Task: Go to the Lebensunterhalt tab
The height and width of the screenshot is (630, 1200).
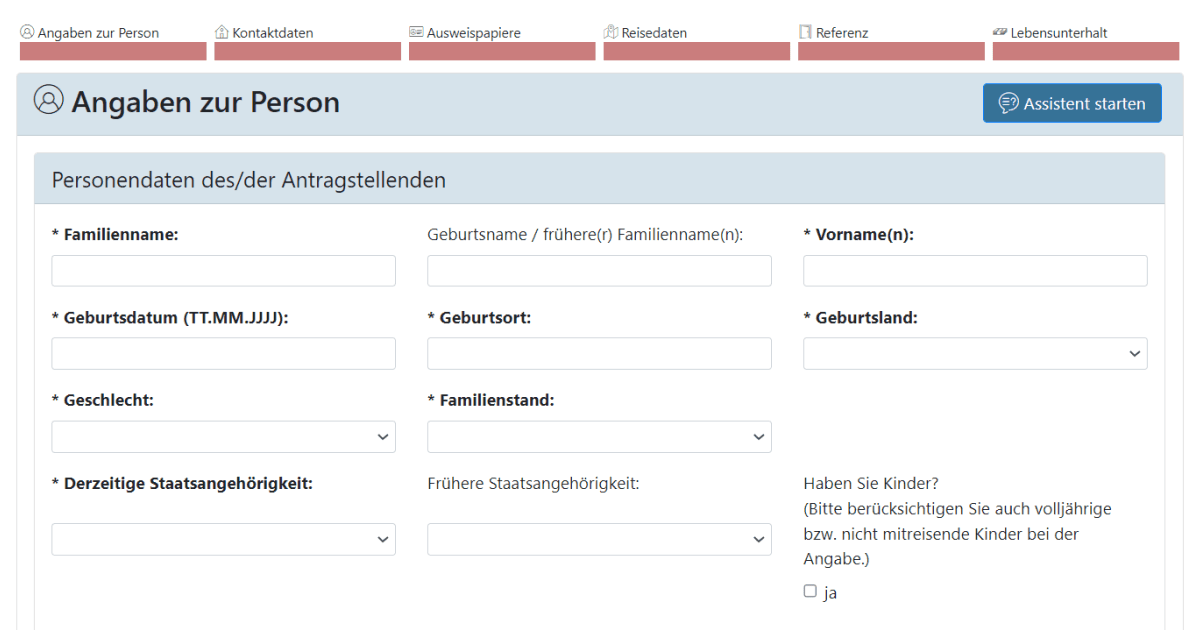Action: [1058, 33]
